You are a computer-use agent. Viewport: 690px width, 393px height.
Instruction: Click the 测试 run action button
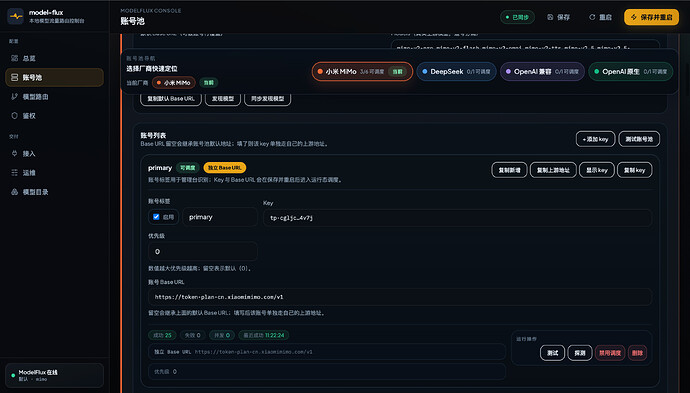[552, 353]
